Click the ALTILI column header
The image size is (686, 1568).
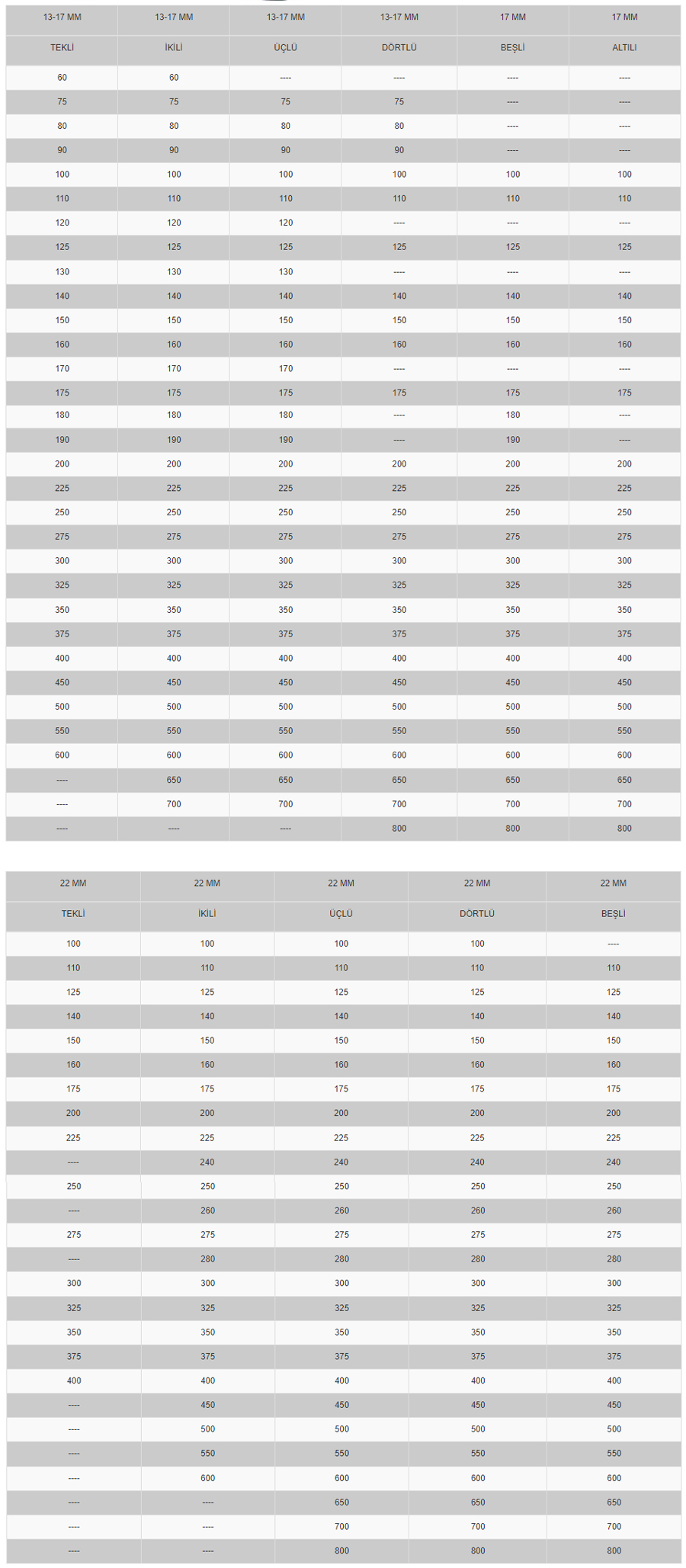point(624,47)
